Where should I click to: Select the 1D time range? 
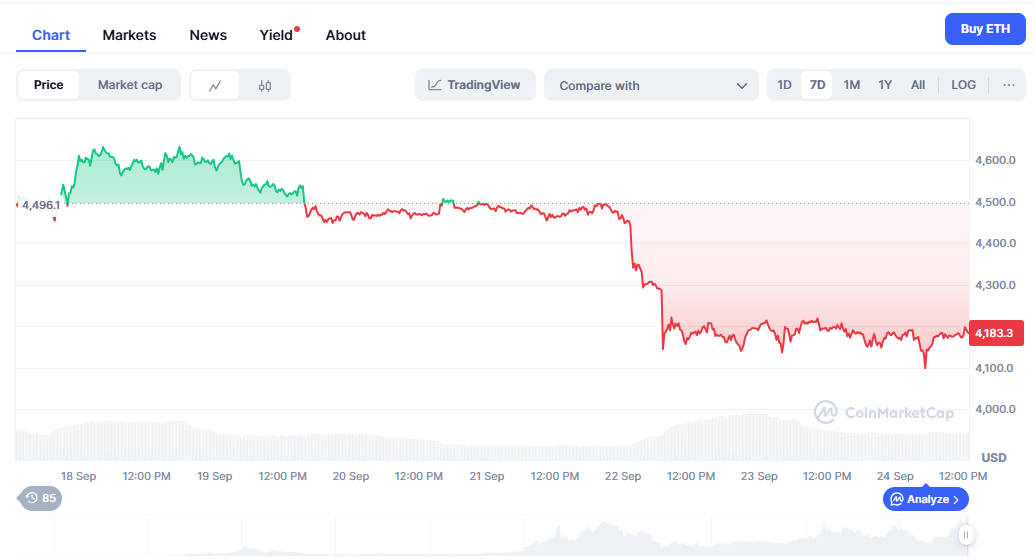[785, 85]
